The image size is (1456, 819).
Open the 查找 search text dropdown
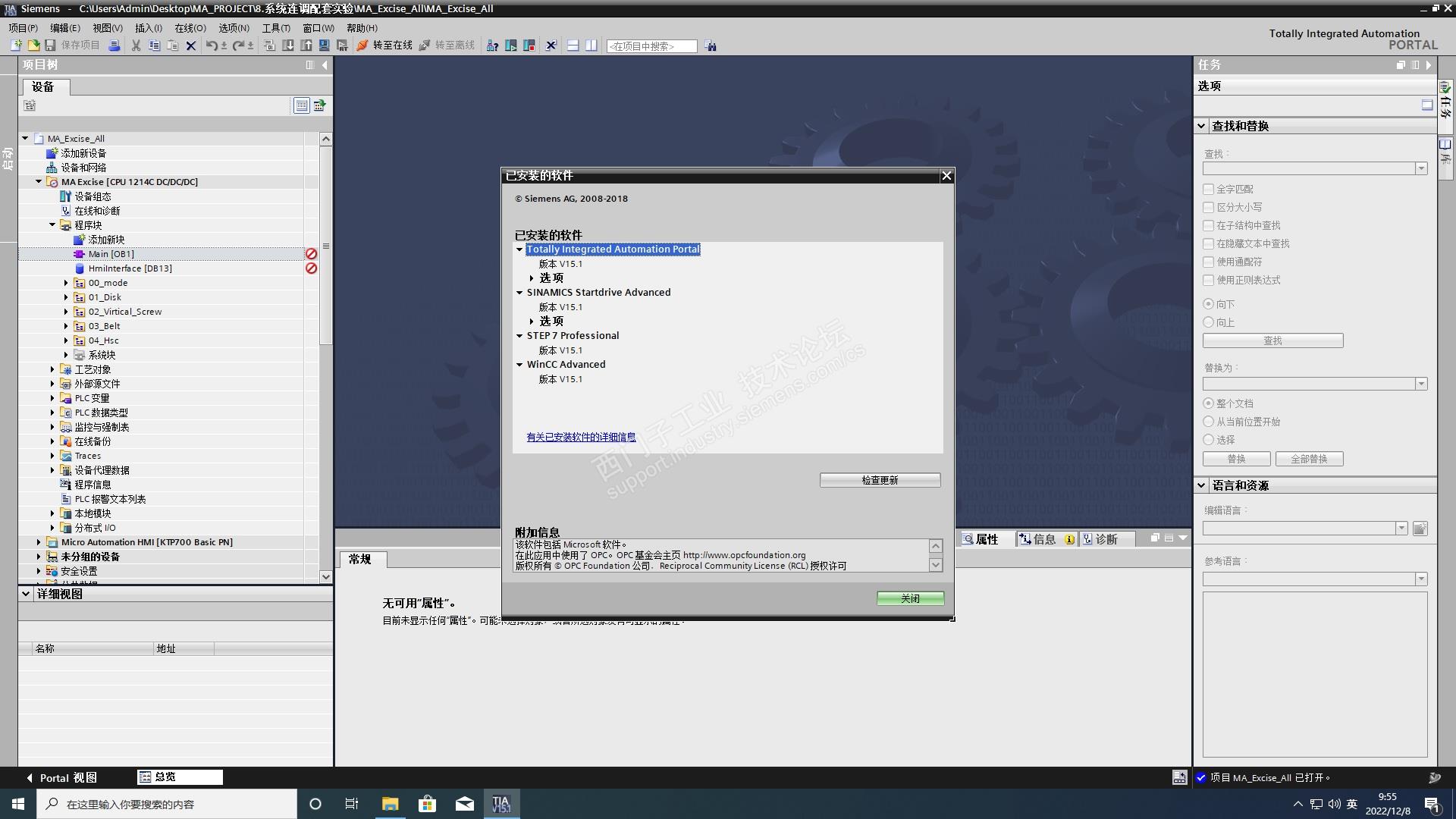coord(1421,168)
